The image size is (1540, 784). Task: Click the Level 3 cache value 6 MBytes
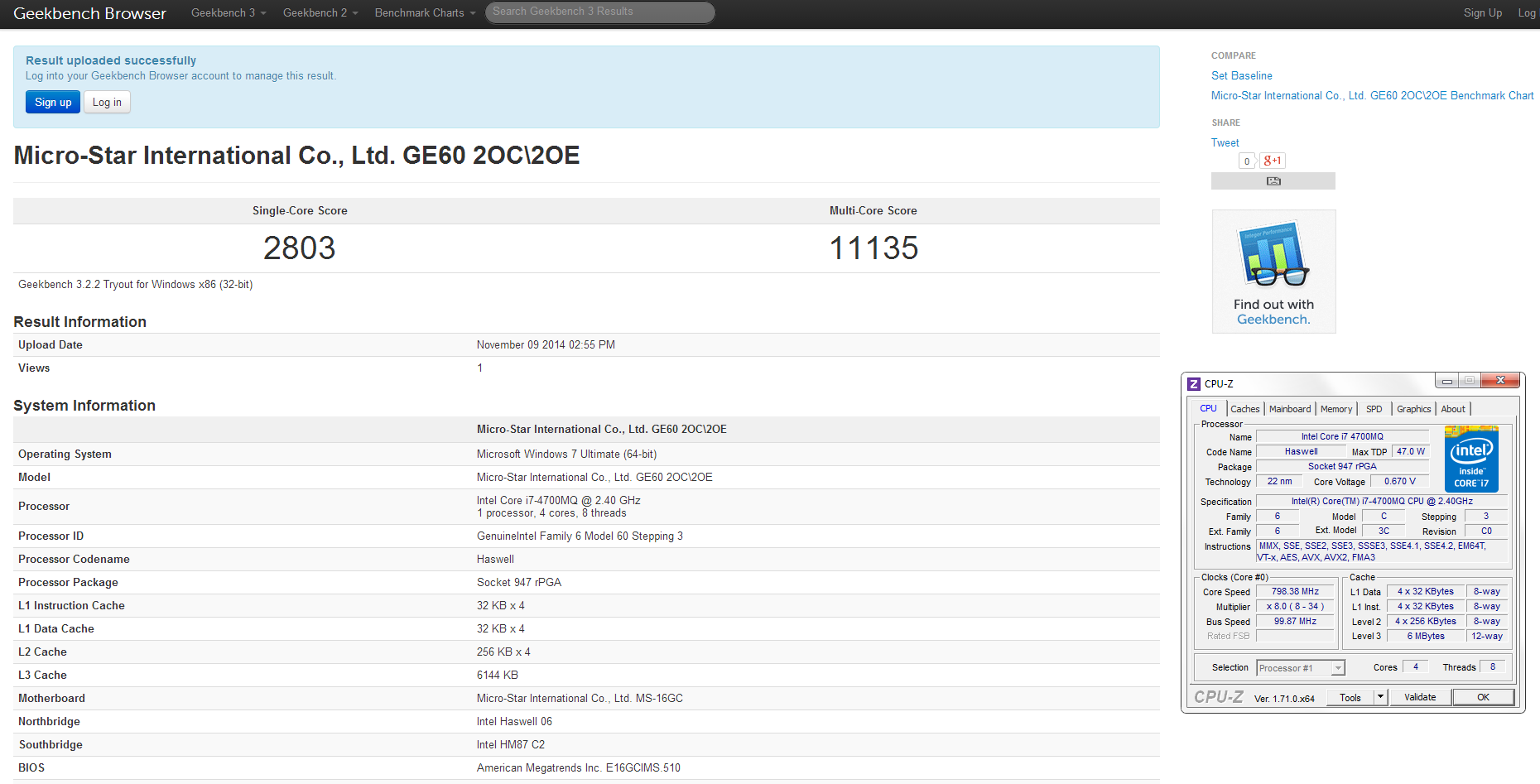point(1426,636)
